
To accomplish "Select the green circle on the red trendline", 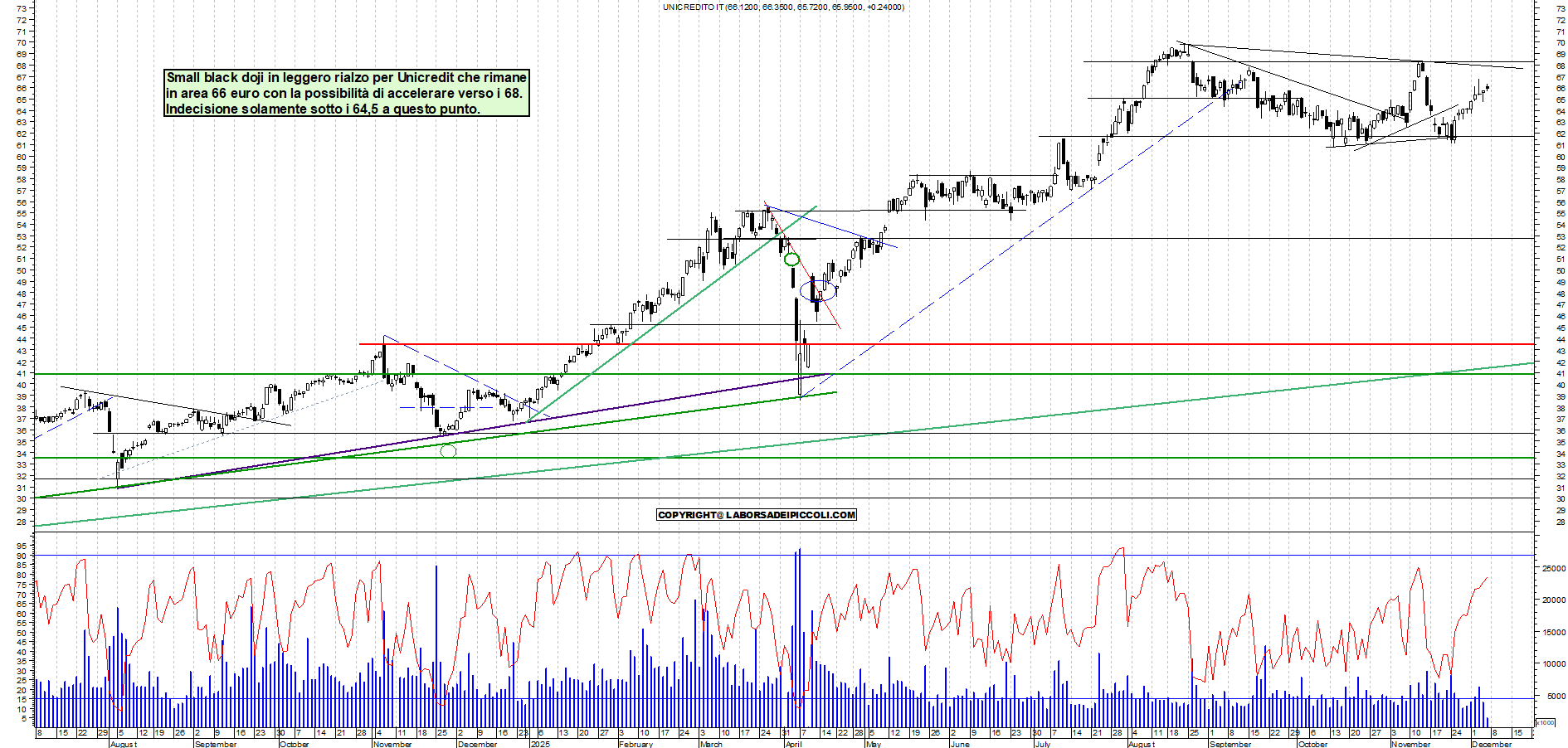I will tap(791, 260).
